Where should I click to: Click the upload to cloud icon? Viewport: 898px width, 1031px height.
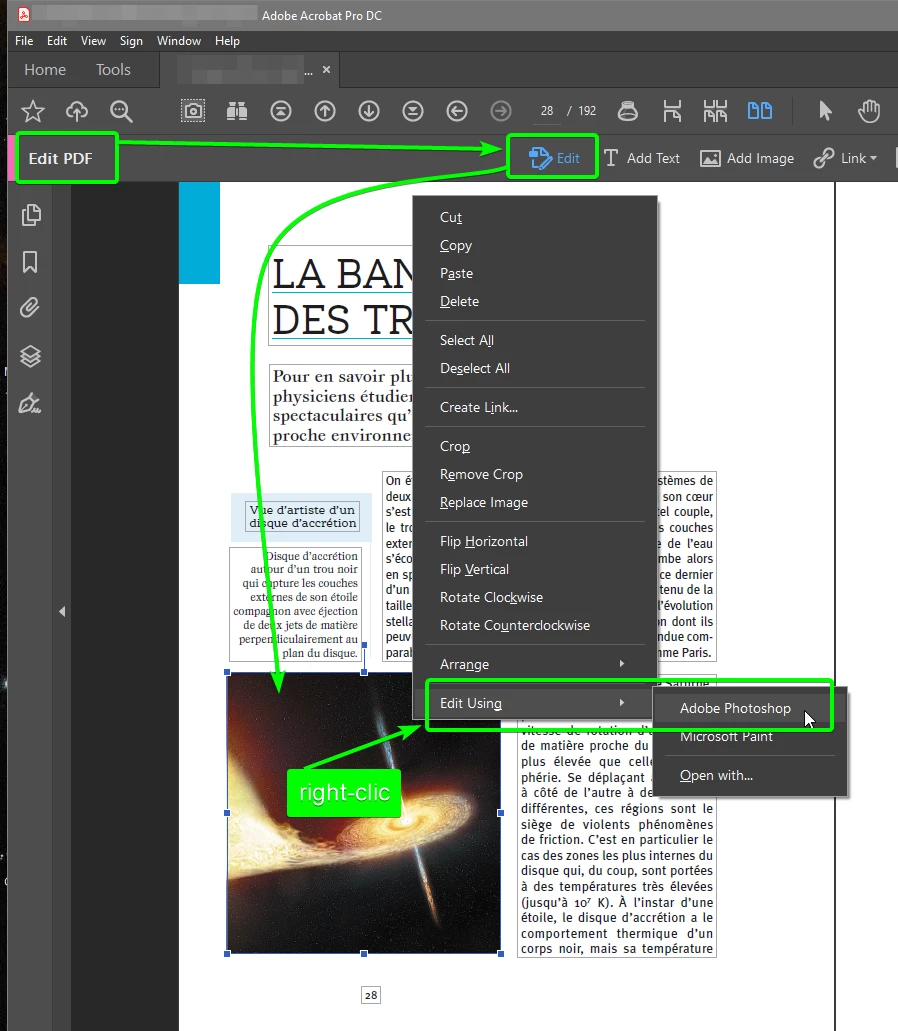coord(77,111)
